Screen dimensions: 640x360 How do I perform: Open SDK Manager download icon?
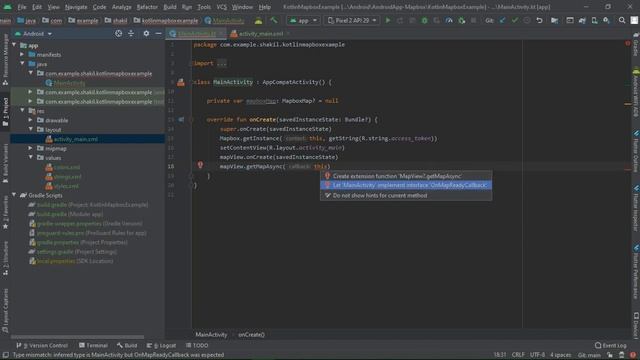point(607,20)
